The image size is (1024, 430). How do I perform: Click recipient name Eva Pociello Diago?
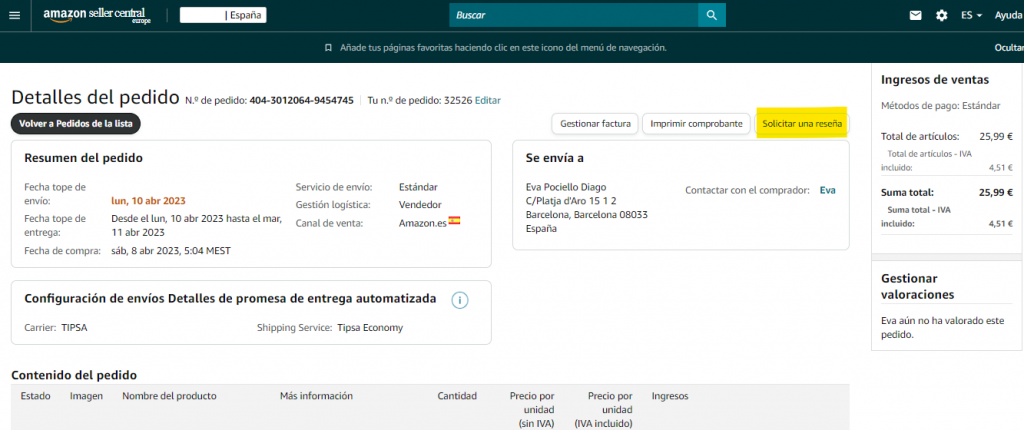[566, 187]
